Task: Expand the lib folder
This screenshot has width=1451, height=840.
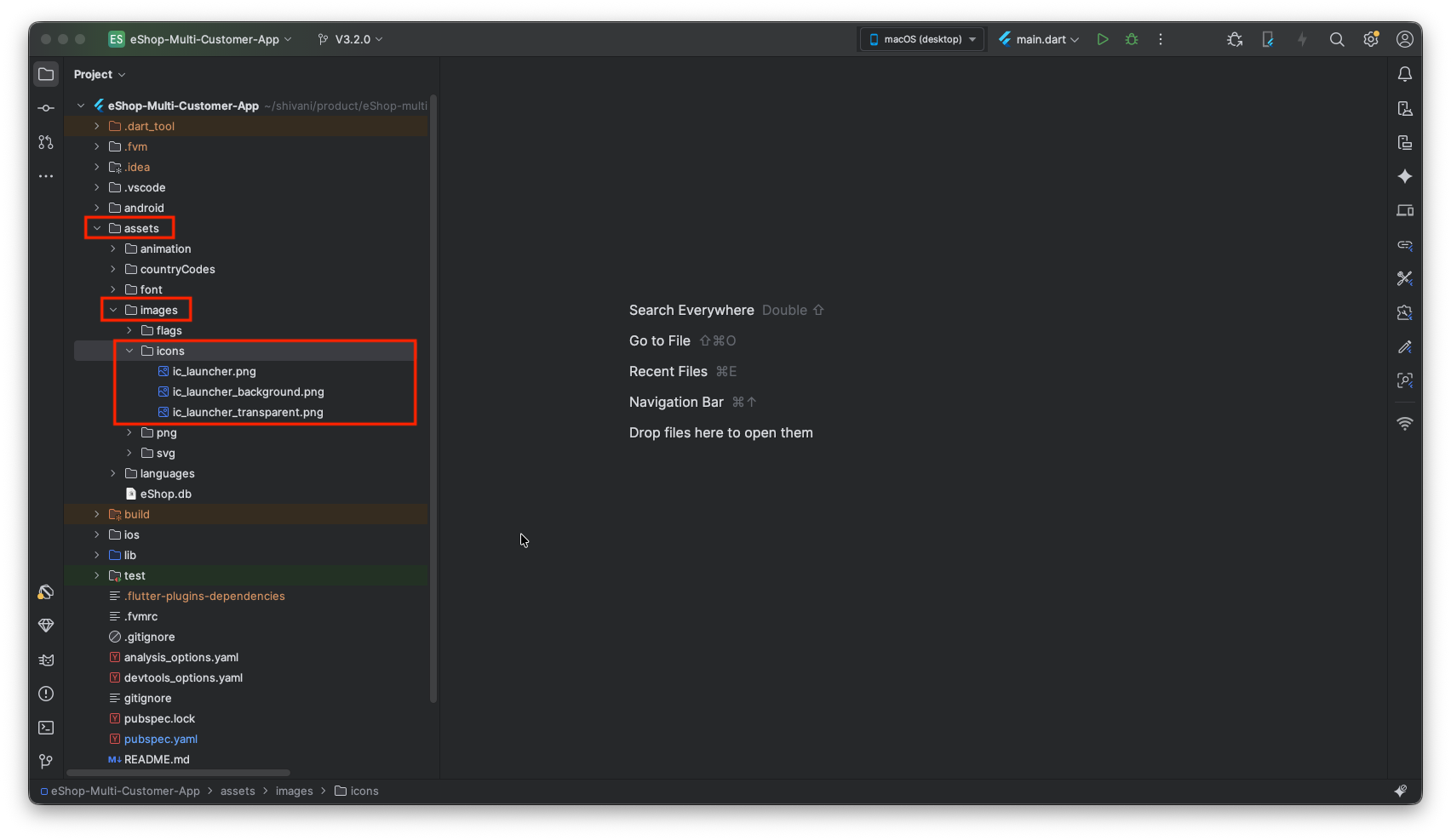Action: coord(97,555)
